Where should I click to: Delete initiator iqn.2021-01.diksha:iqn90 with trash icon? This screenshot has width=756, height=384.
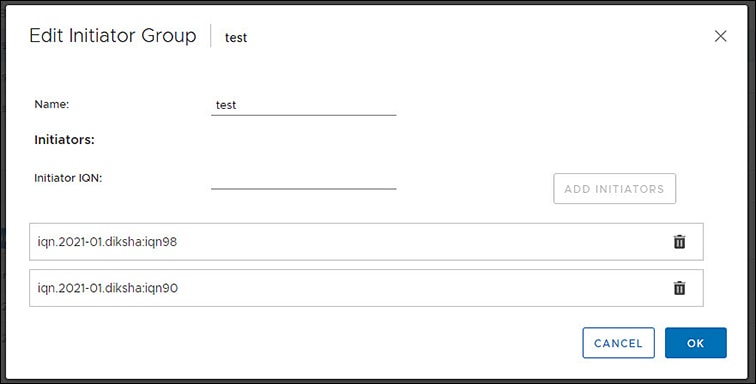pyautogui.click(x=679, y=288)
